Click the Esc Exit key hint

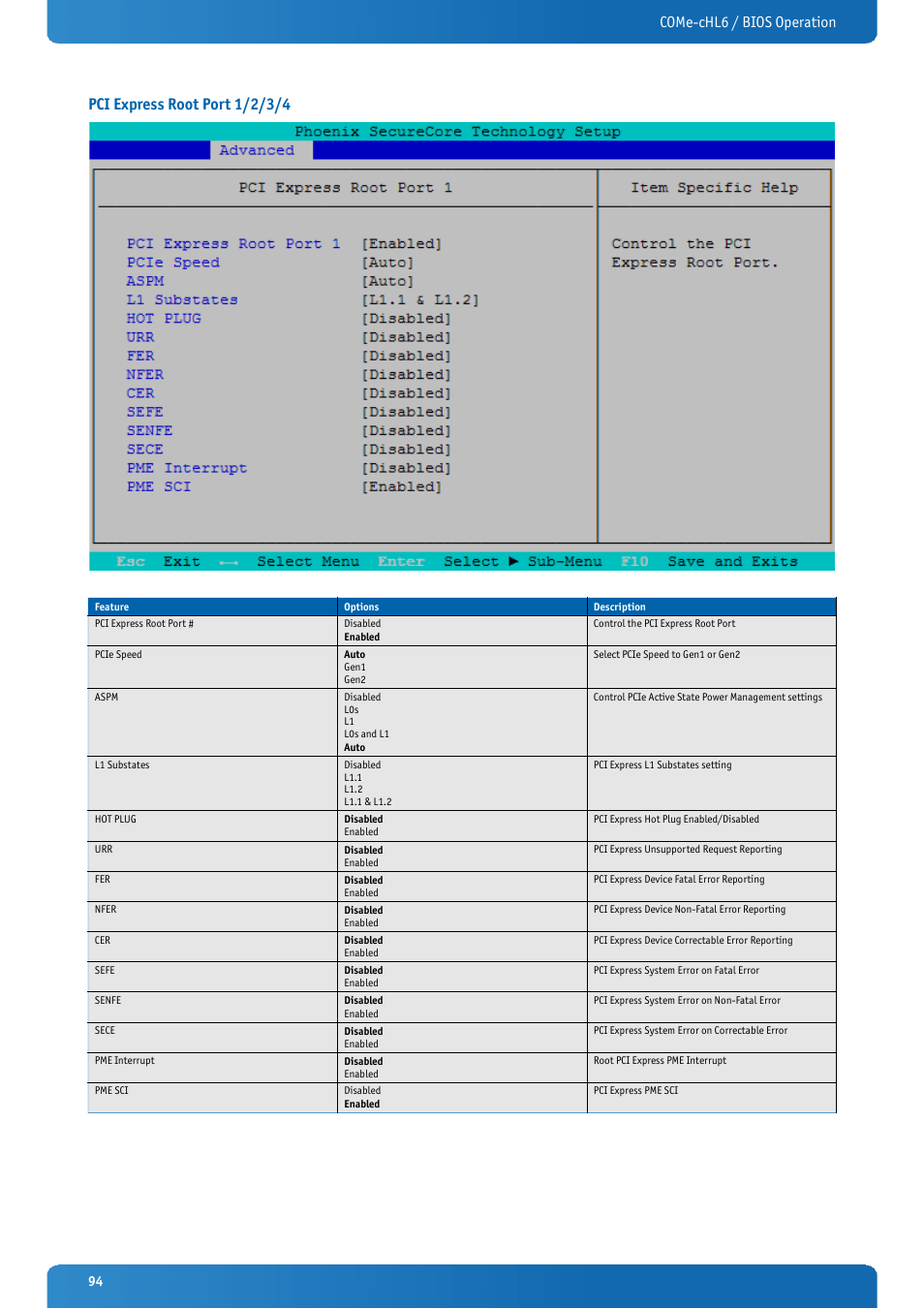tap(159, 562)
